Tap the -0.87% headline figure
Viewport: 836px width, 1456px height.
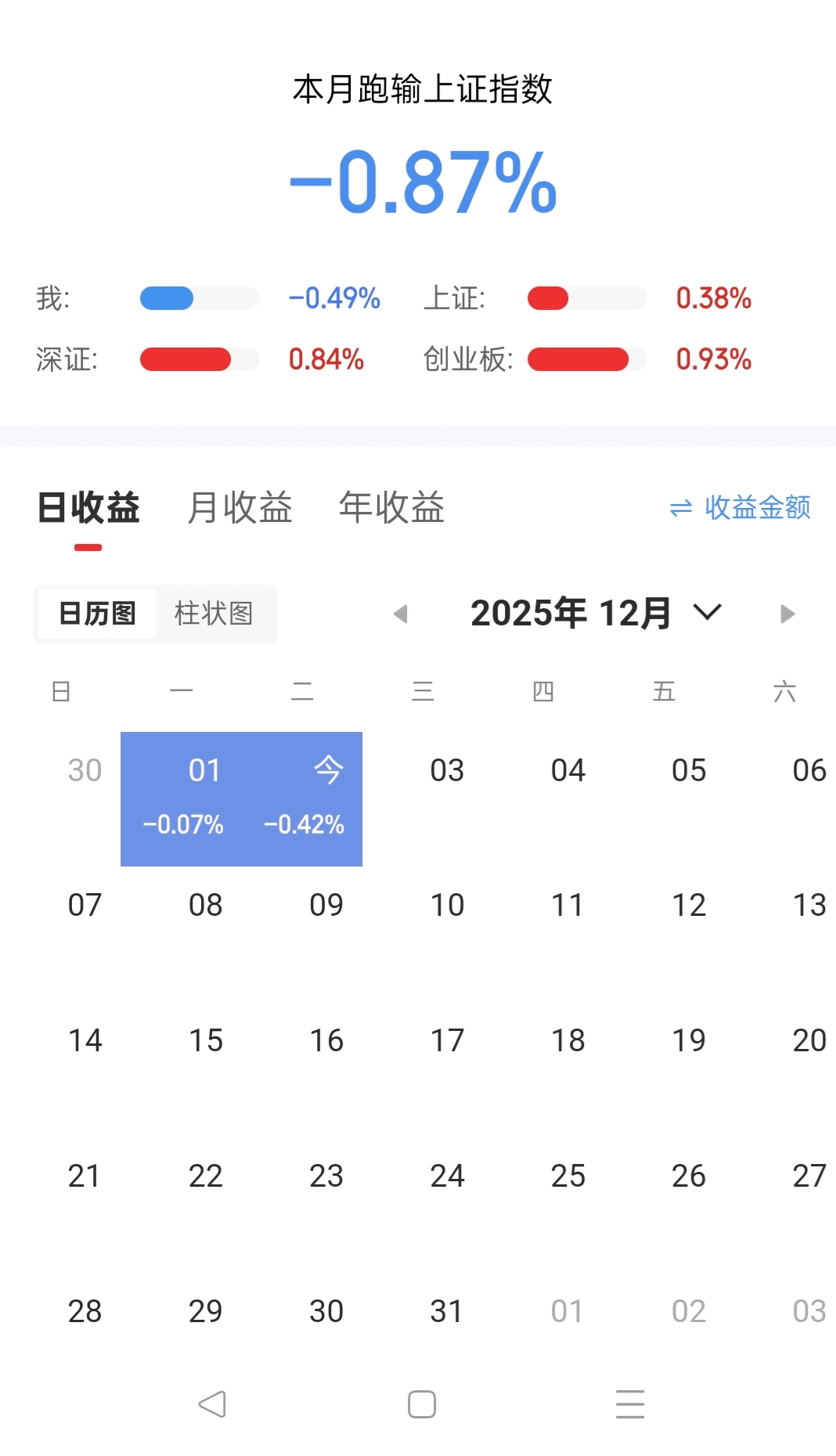click(423, 182)
